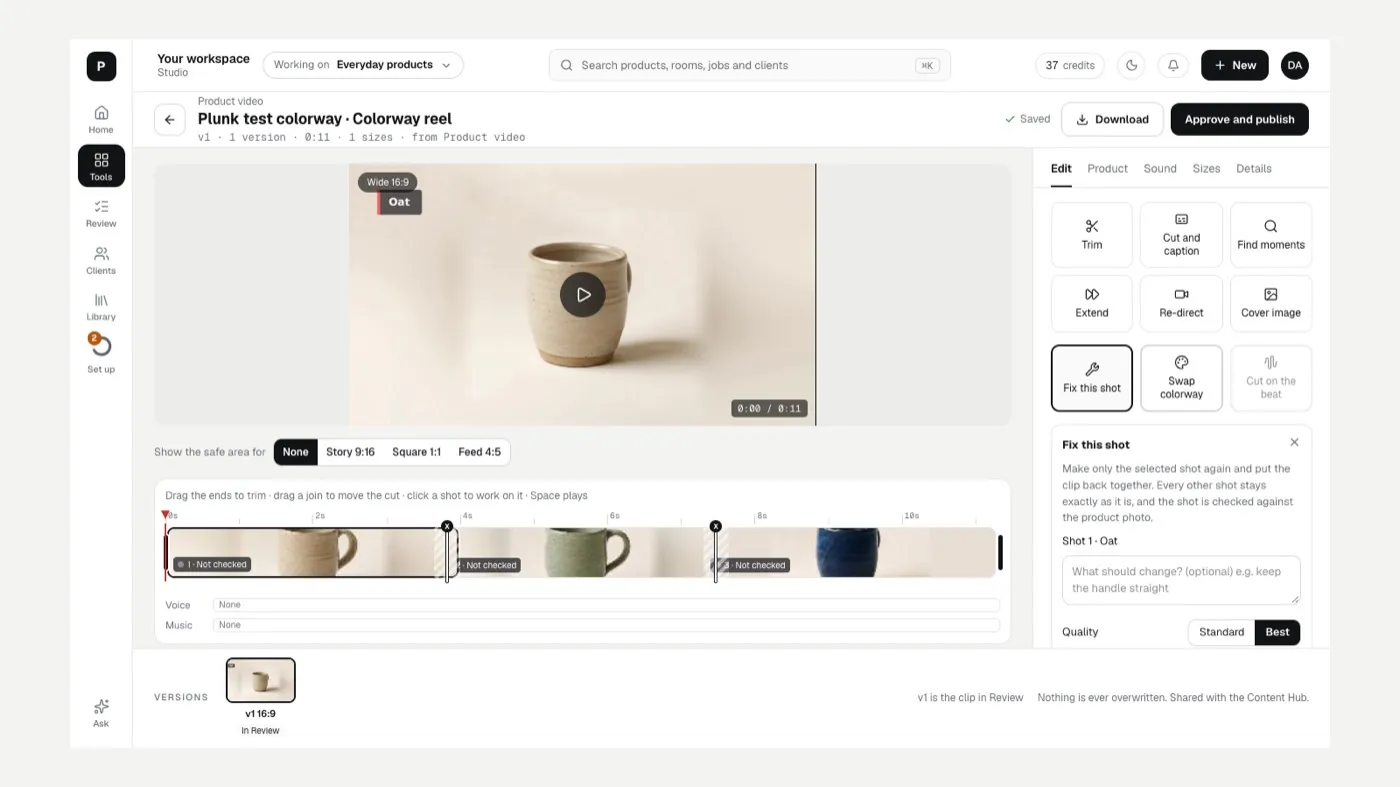Select the v1 16:9 version thumbnail
The width and height of the screenshot is (1400, 787).
tap(261, 681)
